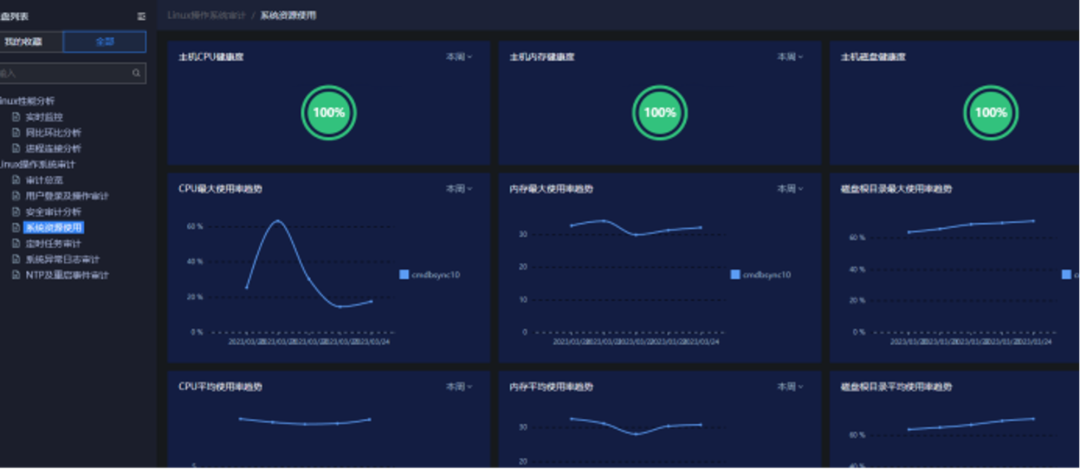Click the document icon next to 实时监控
The image size is (1080, 470).
17,117
